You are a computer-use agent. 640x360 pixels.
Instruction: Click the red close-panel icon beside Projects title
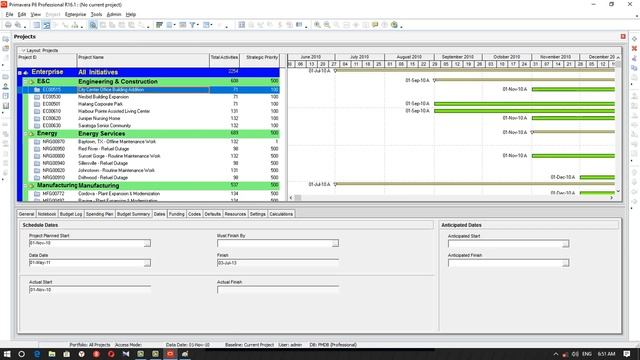(x=623, y=37)
